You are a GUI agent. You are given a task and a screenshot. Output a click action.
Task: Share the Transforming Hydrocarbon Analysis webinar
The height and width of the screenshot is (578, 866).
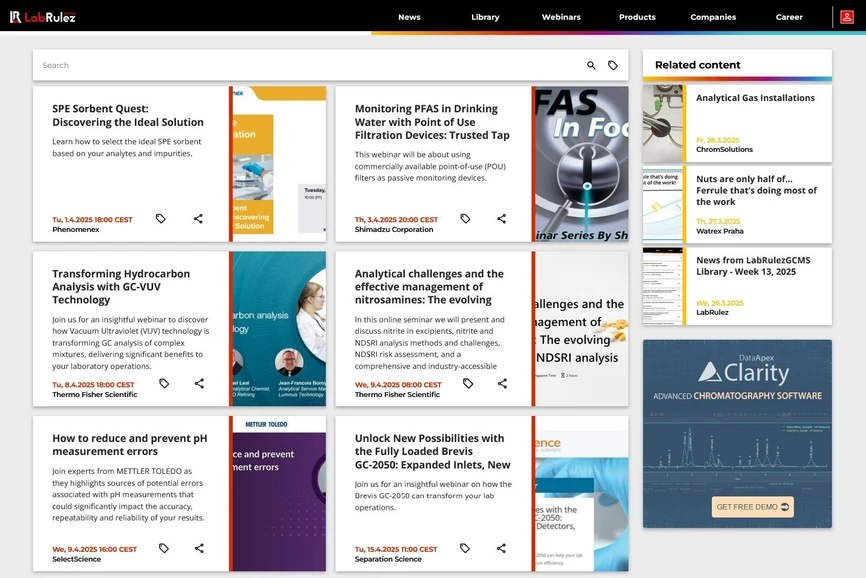click(x=199, y=383)
